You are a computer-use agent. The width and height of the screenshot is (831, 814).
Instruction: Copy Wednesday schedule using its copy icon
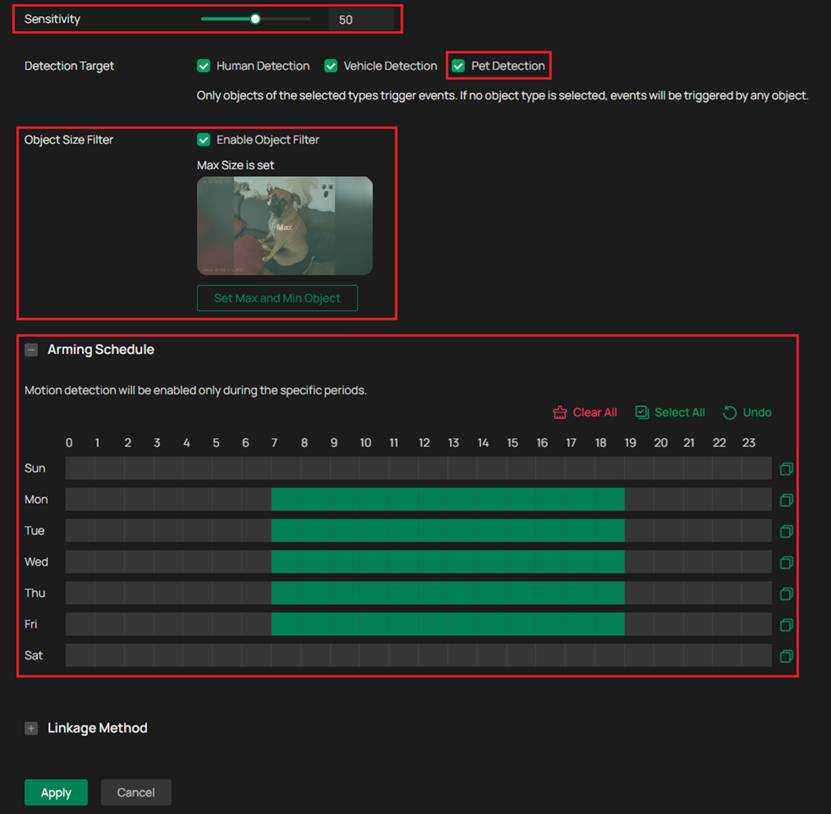786,562
